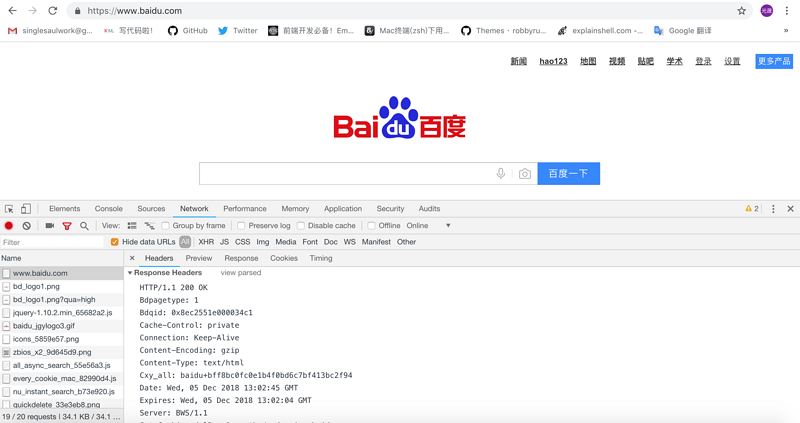Viewport: 800px width, 423px height.
Task: Open the Gmail singlesaulwork bookmark
Action: coord(50,31)
